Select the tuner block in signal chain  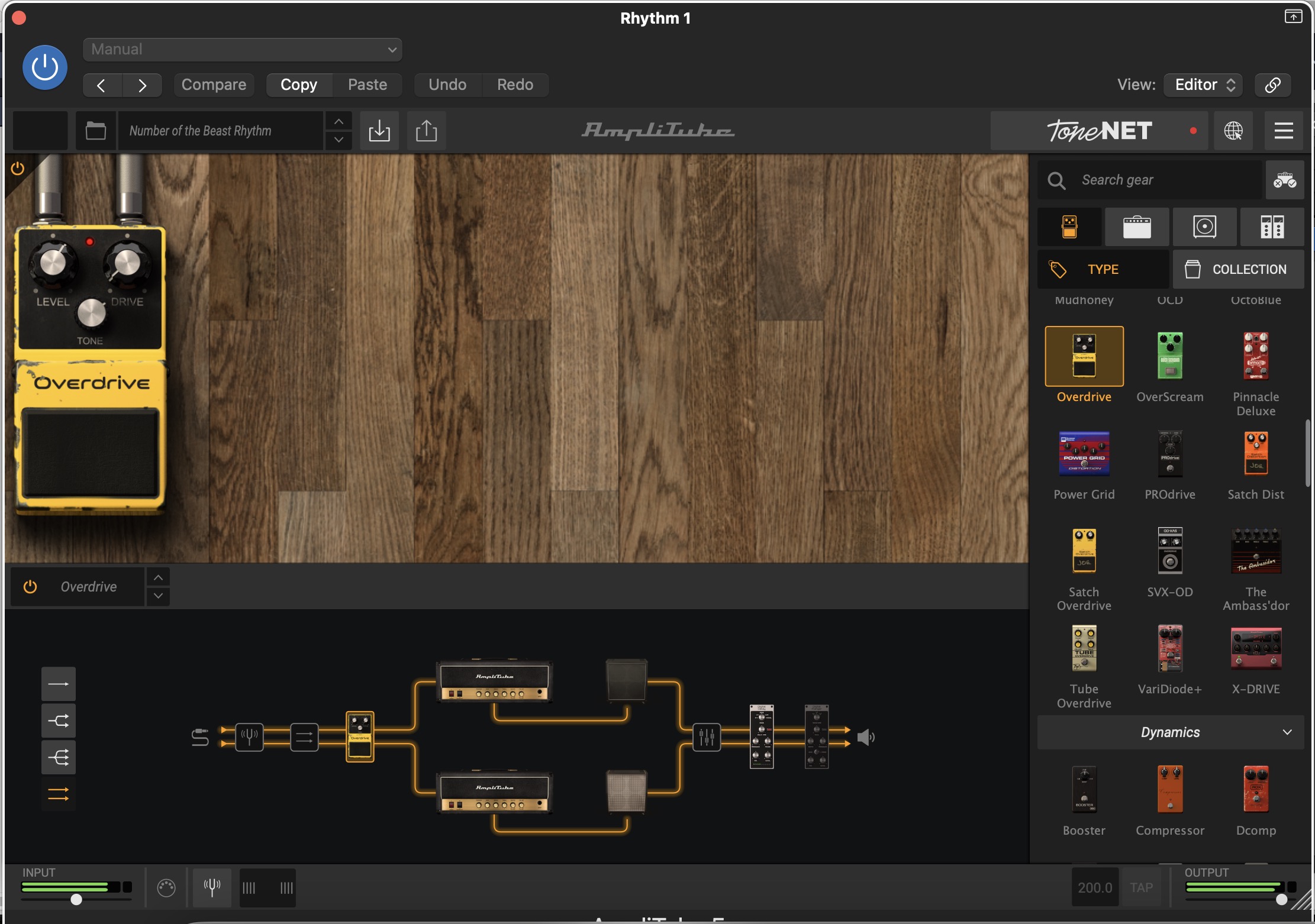coord(249,737)
